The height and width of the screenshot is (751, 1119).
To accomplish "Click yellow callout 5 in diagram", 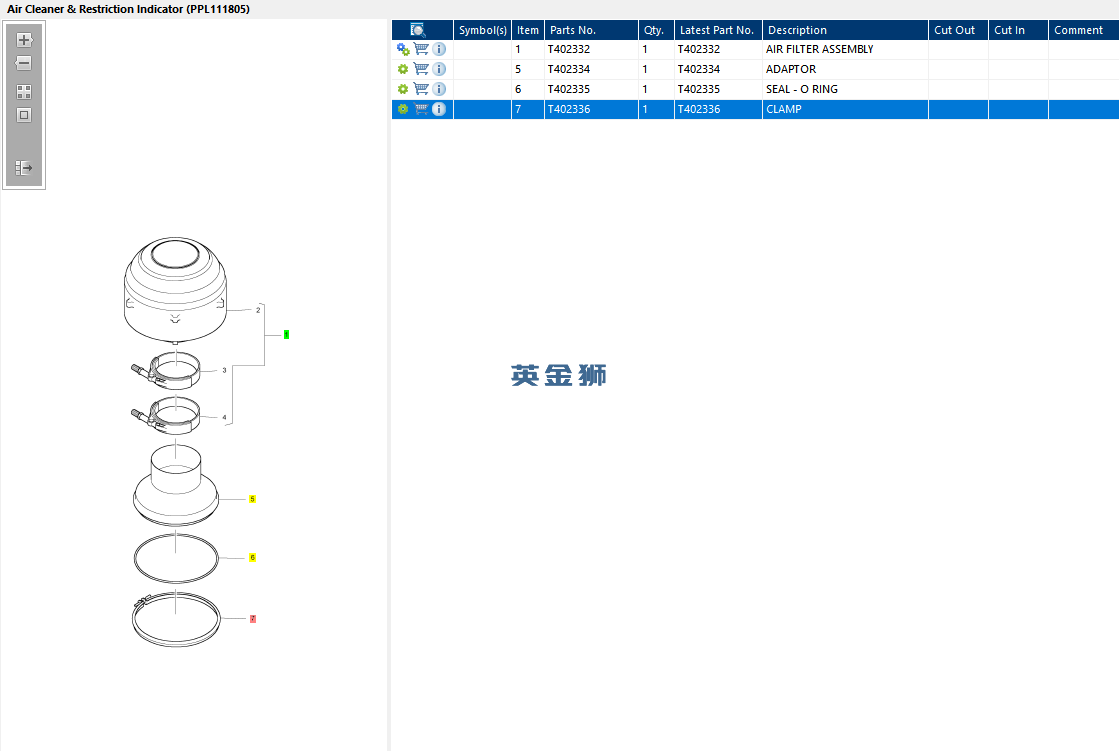I will 252,499.
